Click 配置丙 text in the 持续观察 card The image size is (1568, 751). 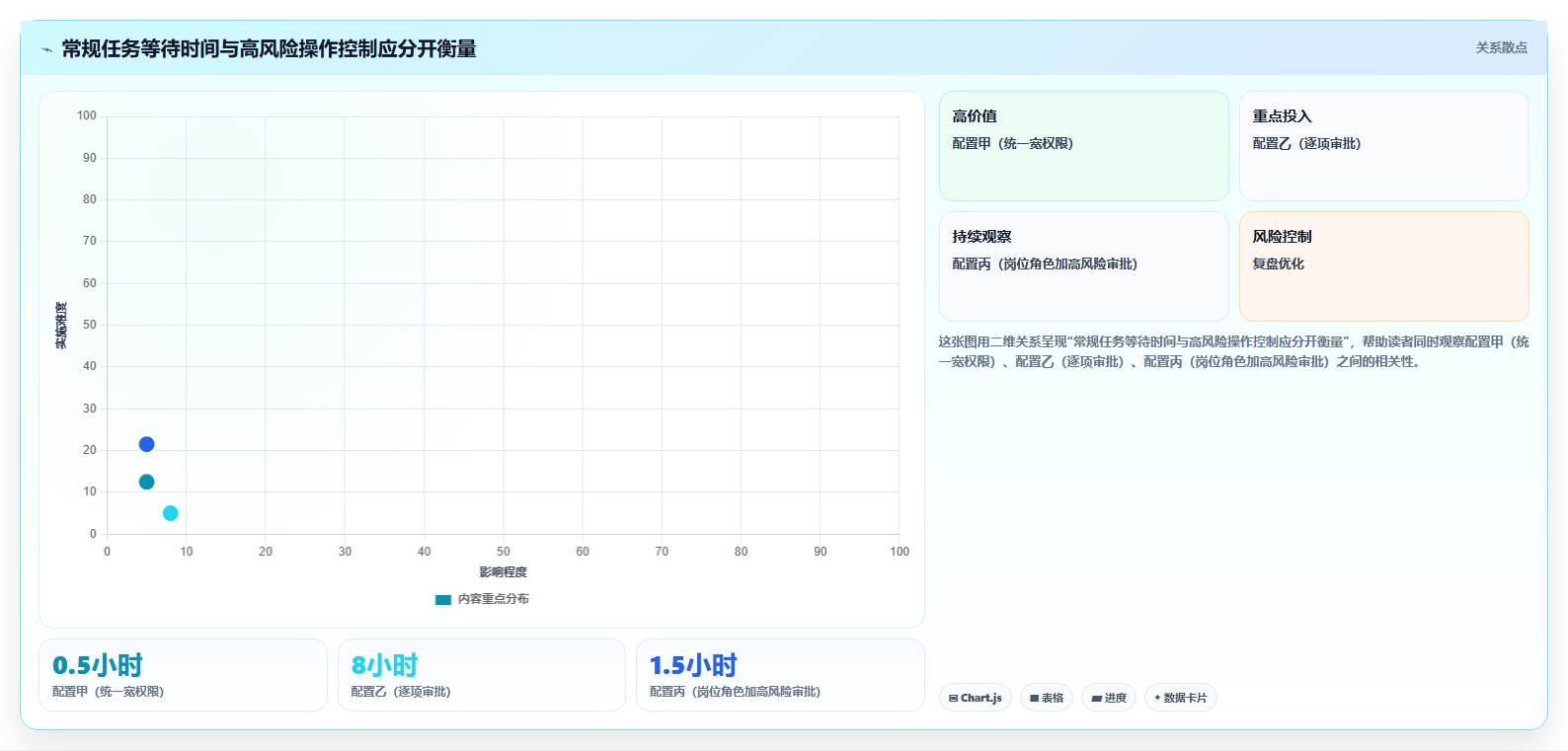[1045, 263]
